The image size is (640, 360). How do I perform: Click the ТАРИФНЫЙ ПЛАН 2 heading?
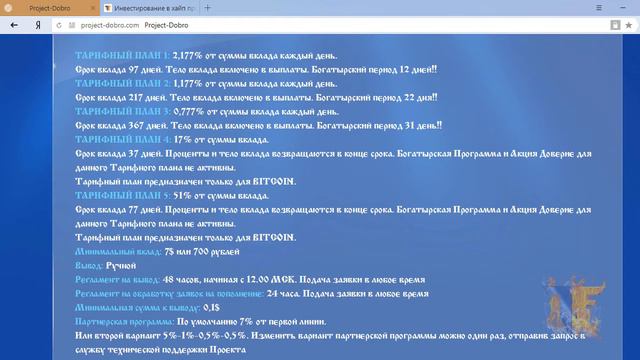(x=122, y=84)
